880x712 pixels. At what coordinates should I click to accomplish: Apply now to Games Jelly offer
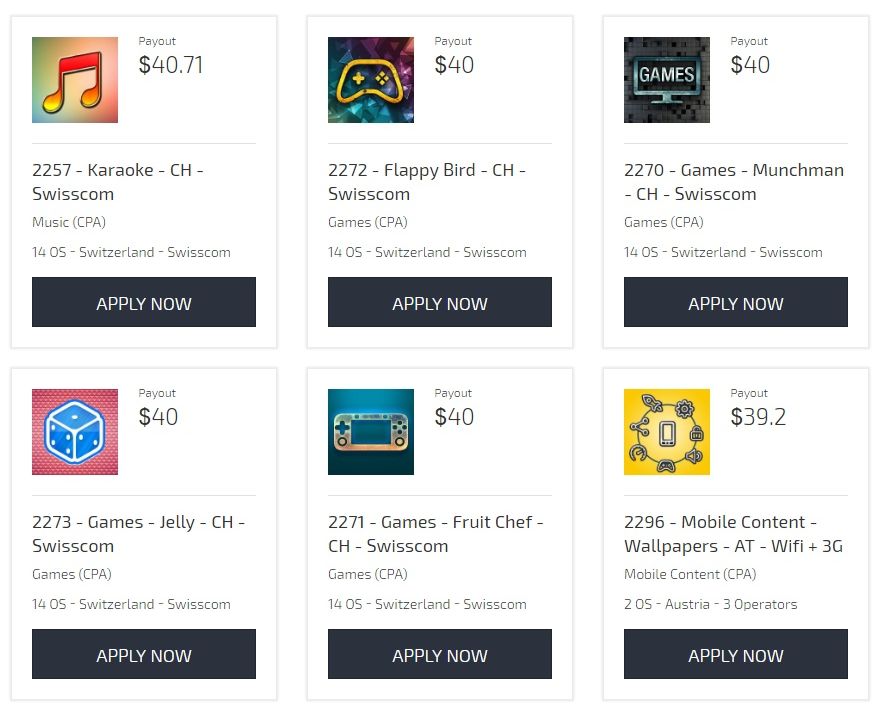pyautogui.click(x=144, y=654)
